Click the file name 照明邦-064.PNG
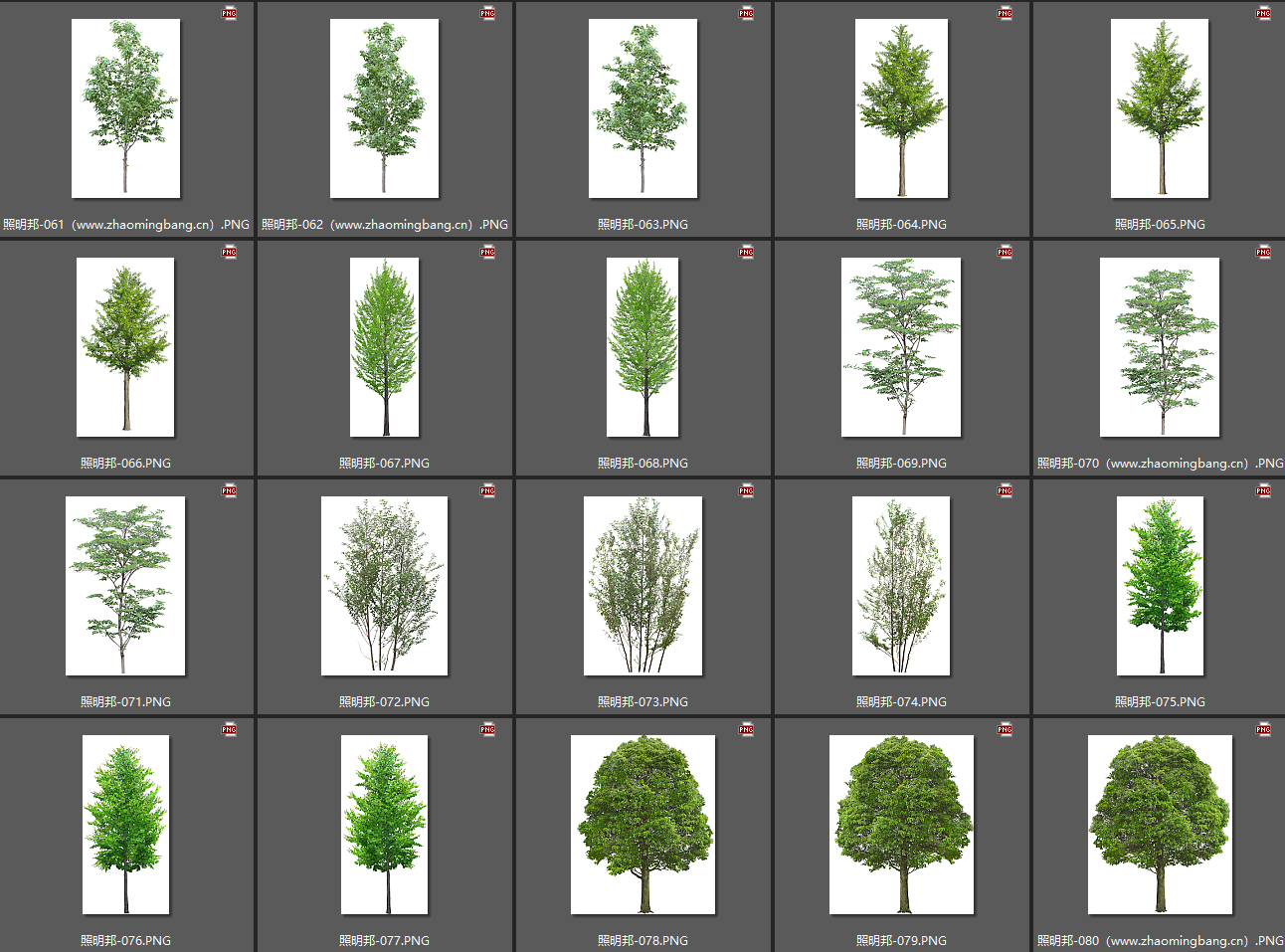Image resolution: width=1285 pixels, height=952 pixels. pos(901,225)
